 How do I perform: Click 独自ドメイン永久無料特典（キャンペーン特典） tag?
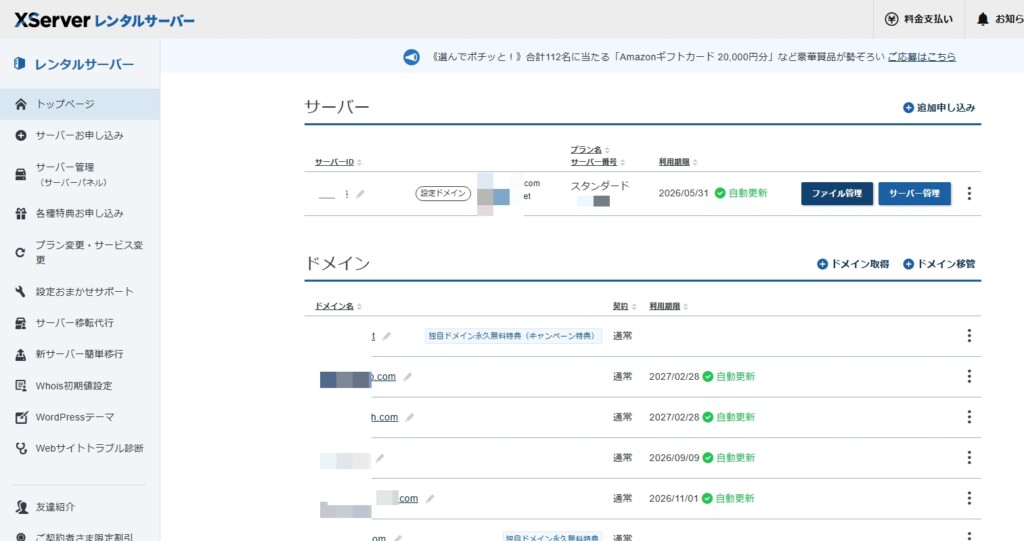[513, 336]
